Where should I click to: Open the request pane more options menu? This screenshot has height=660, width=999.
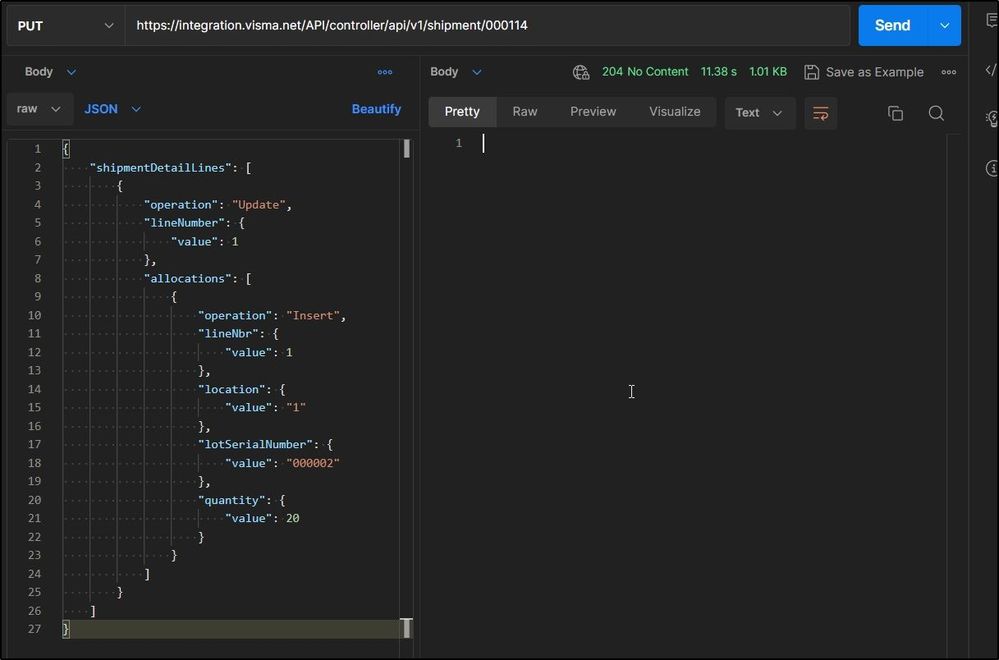tap(385, 72)
